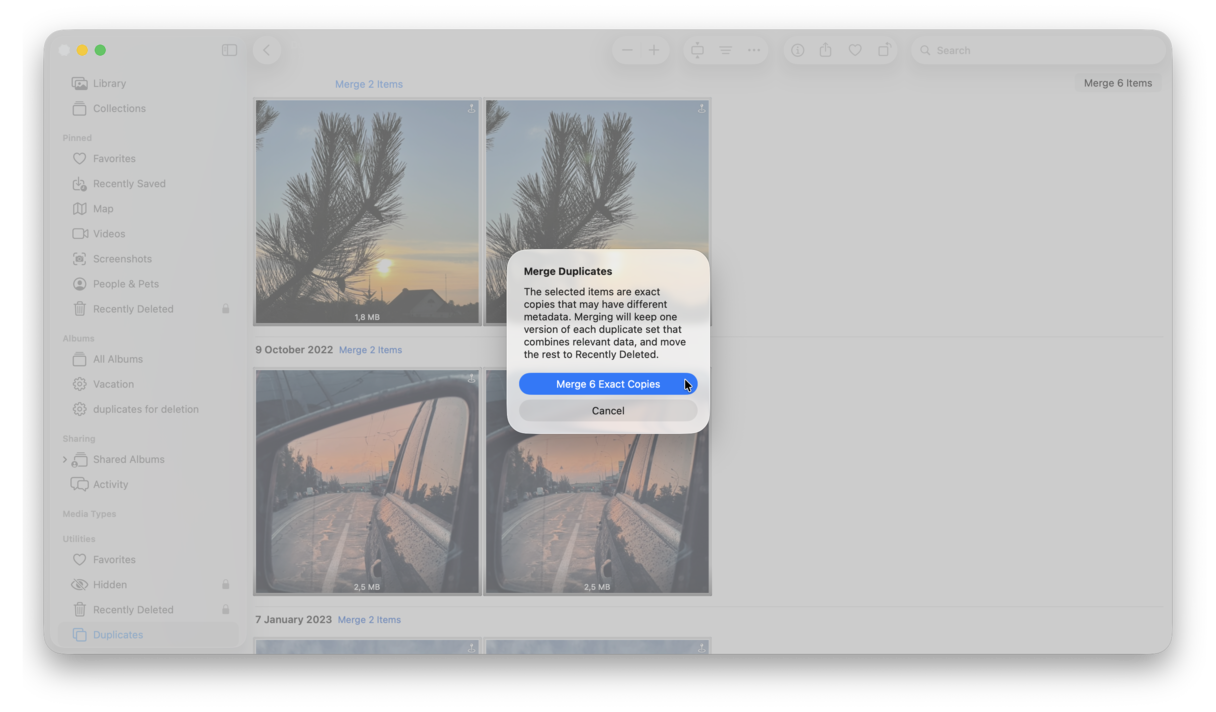Image resolution: width=1216 pixels, height=712 pixels.
Task: Click Merge 6 Items at top right
Action: 1117,83
